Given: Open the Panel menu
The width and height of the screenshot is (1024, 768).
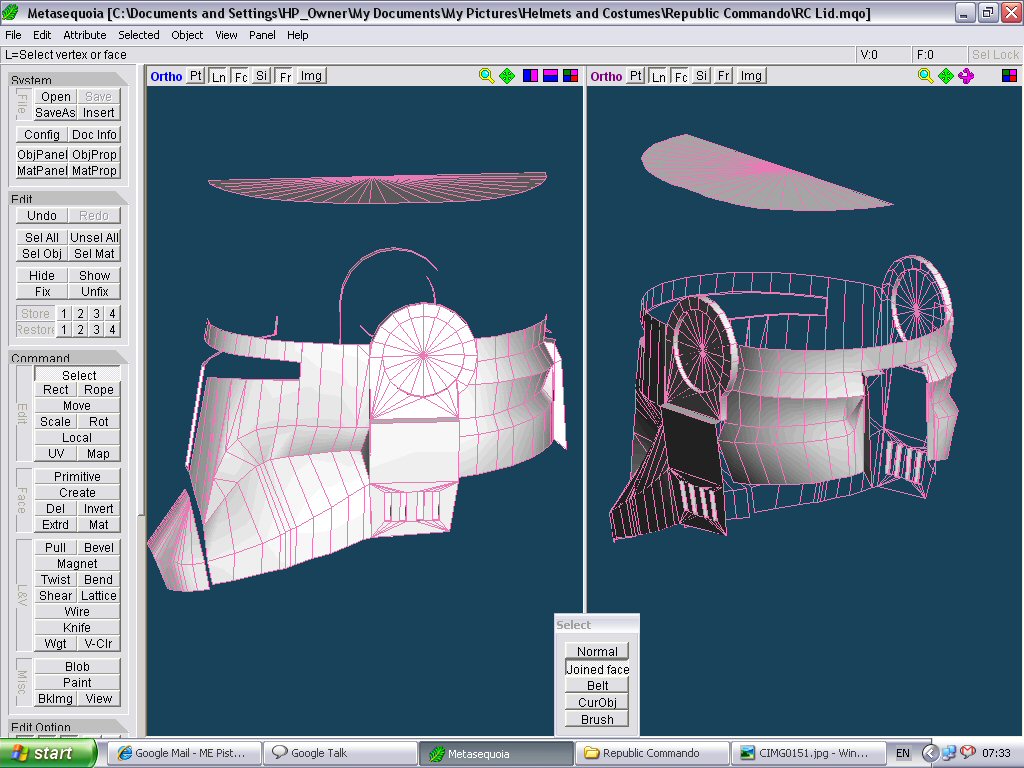Looking at the screenshot, I should point(262,35).
